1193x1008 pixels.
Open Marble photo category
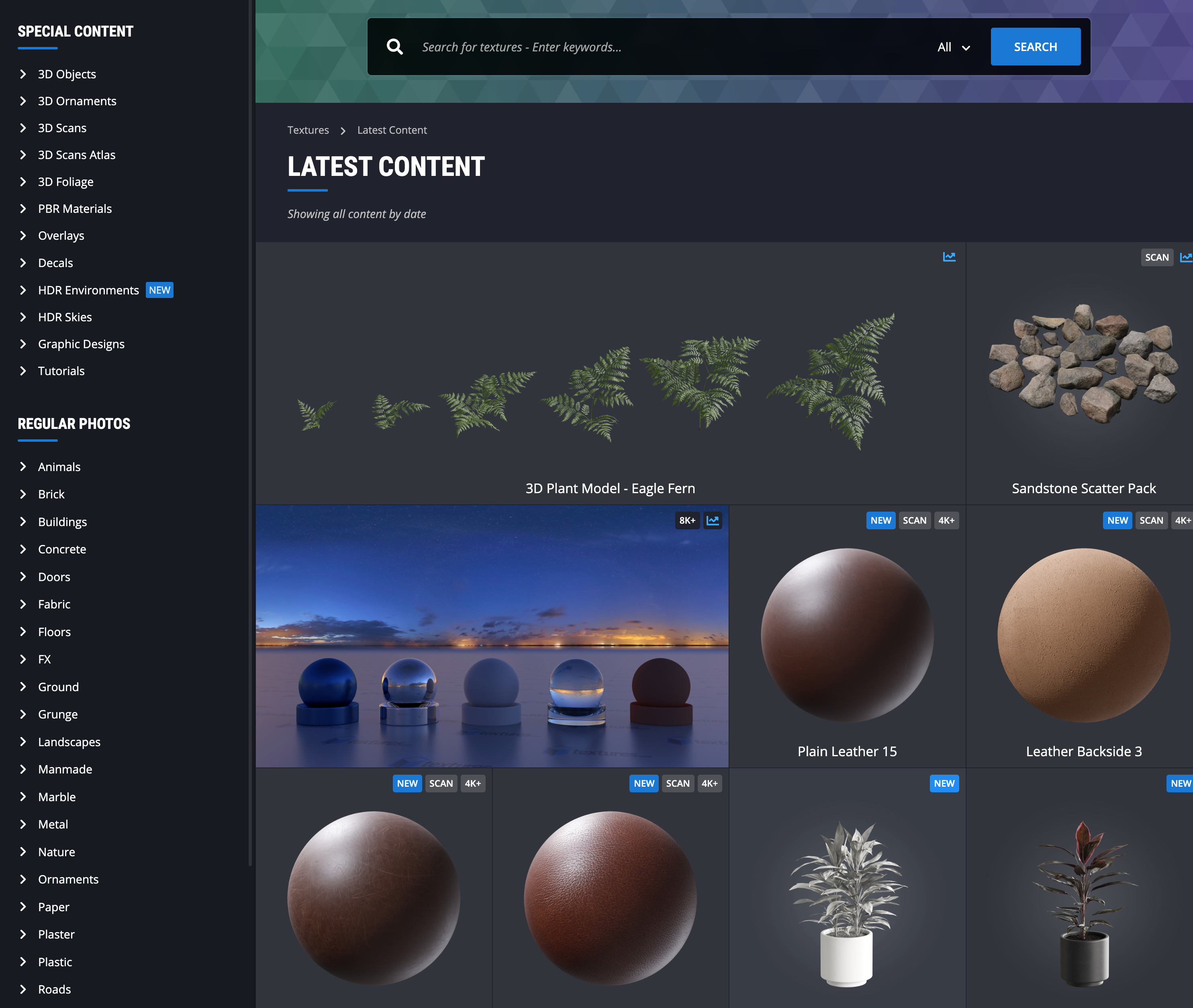[57, 797]
